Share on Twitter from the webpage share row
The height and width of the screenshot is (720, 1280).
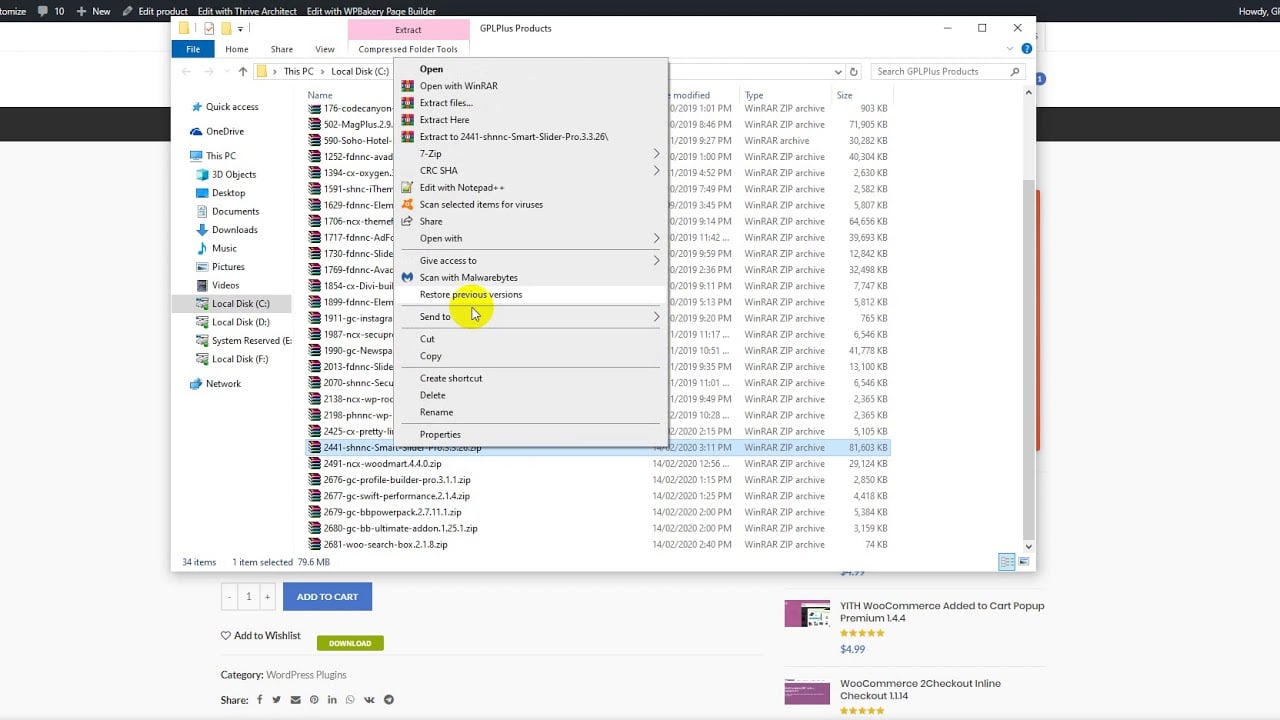277,700
